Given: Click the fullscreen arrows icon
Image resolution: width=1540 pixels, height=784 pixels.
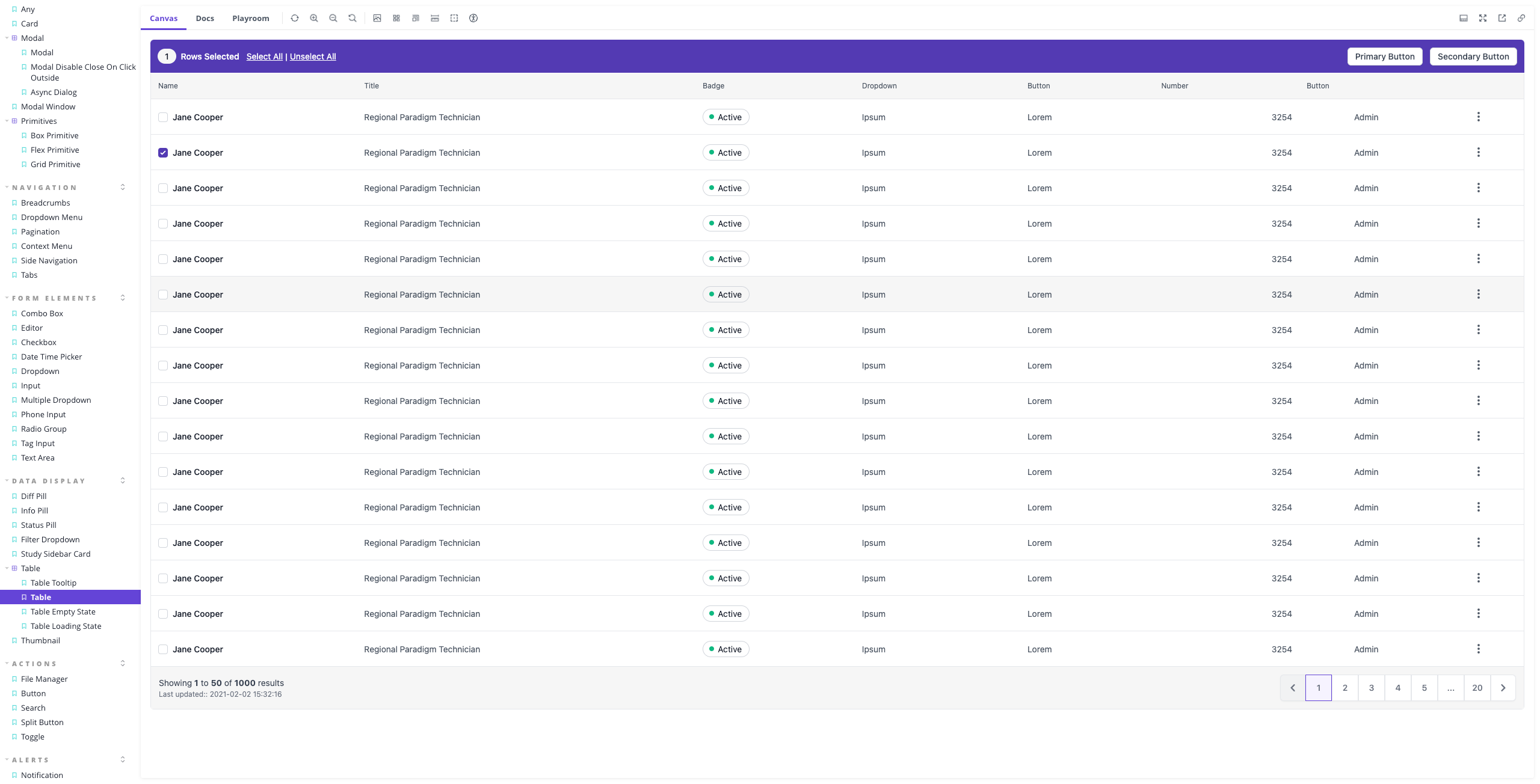Looking at the screenshot, I should [x=1483, y=18].
